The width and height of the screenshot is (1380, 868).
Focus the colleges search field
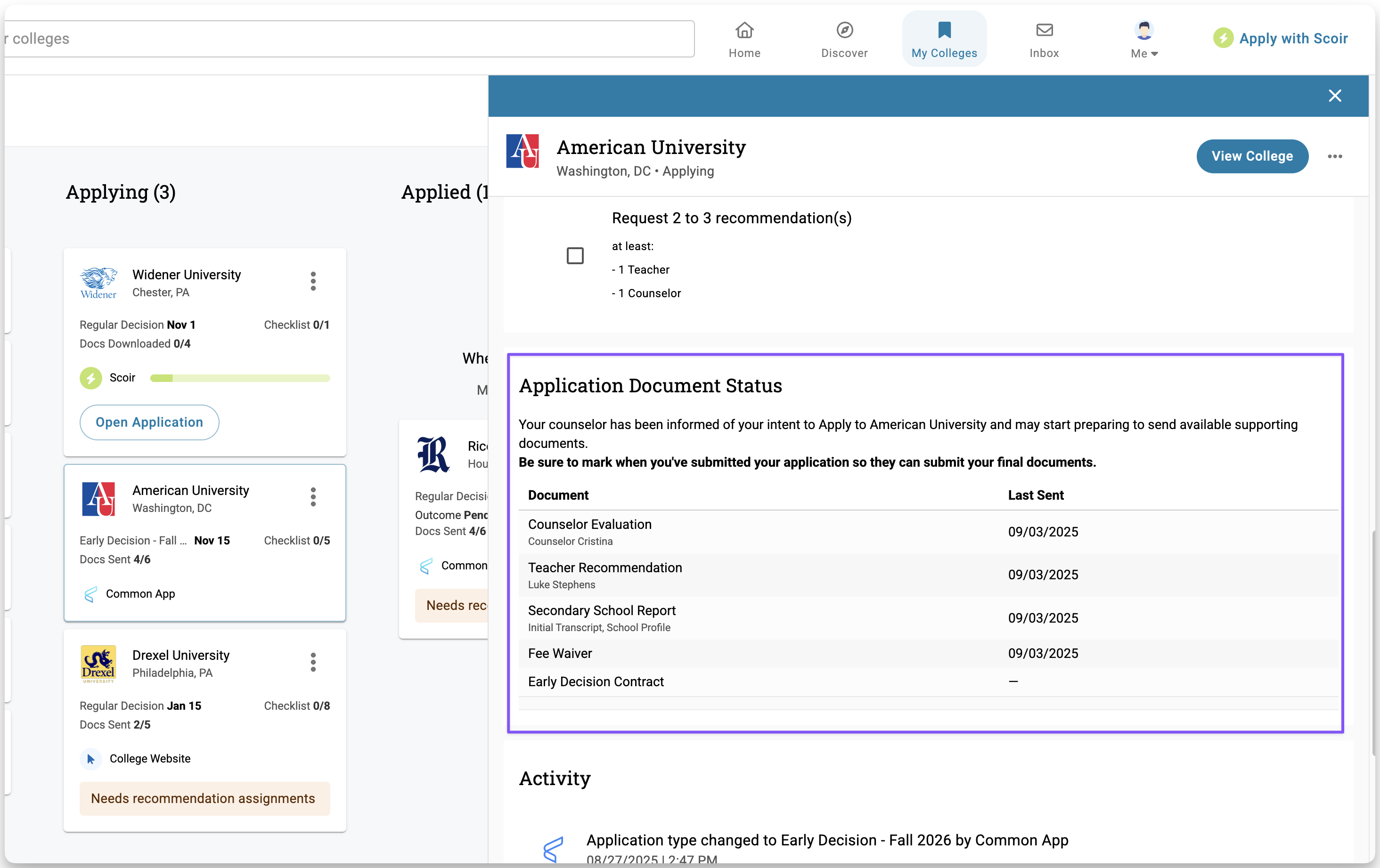(x=350, y=39)
